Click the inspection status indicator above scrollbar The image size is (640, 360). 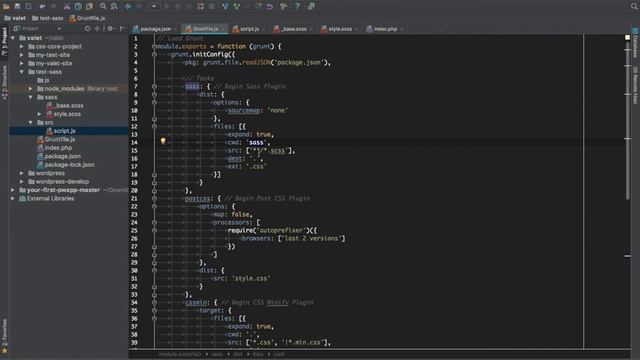click(628, 38)
